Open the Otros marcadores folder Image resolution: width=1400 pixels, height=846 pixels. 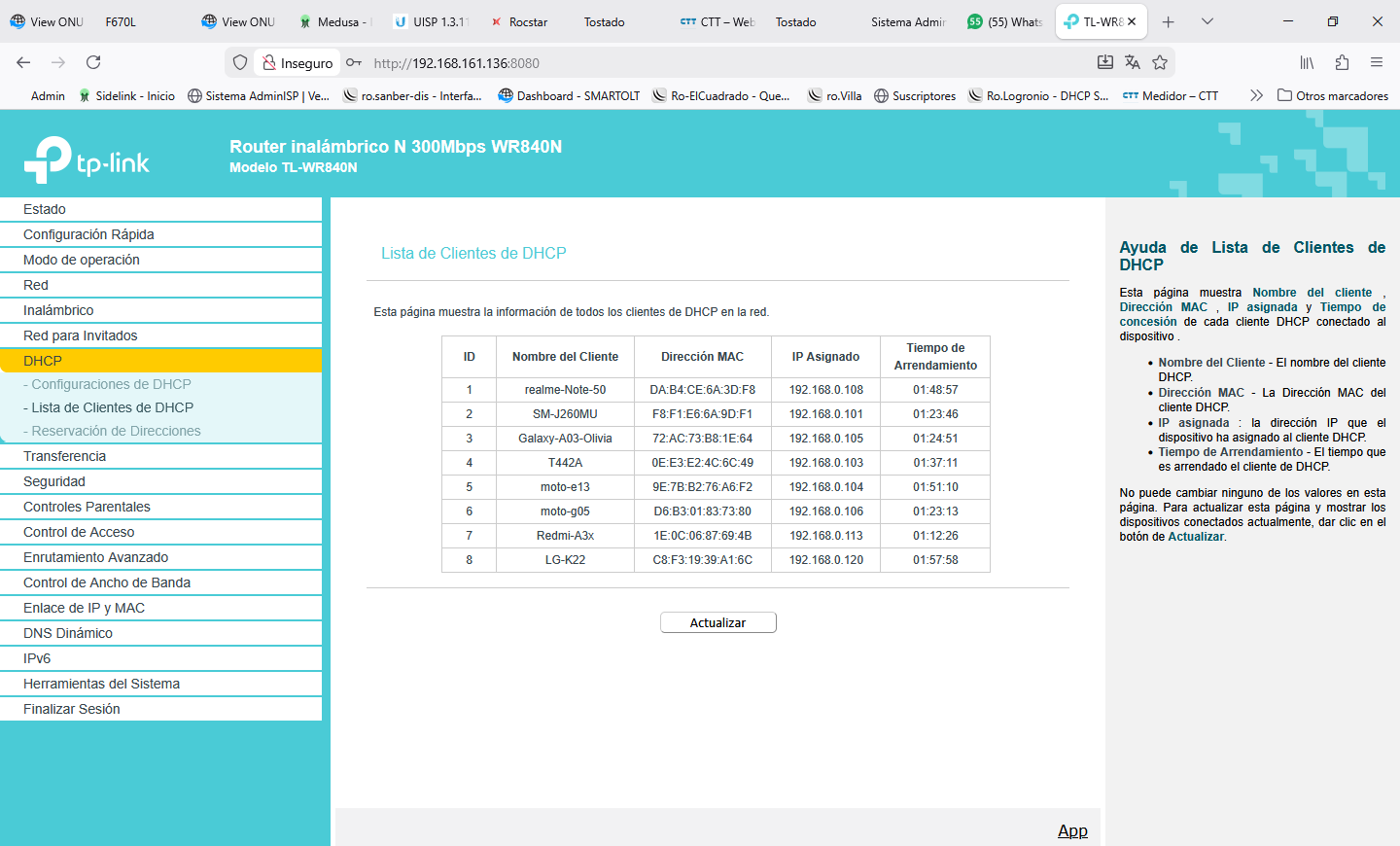pos(1332,95)
